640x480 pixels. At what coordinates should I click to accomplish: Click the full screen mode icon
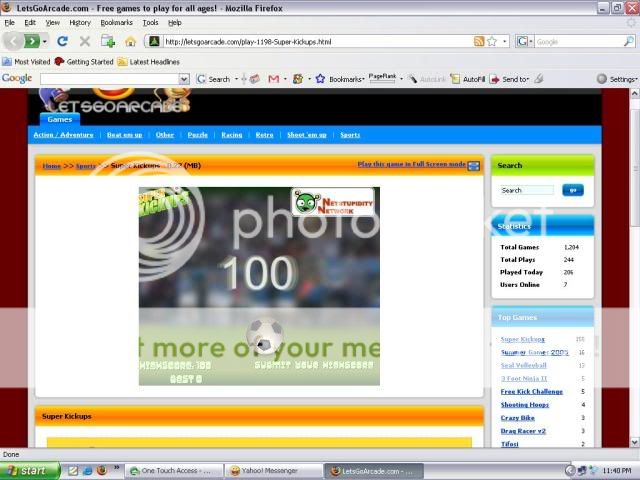point(473,166)
